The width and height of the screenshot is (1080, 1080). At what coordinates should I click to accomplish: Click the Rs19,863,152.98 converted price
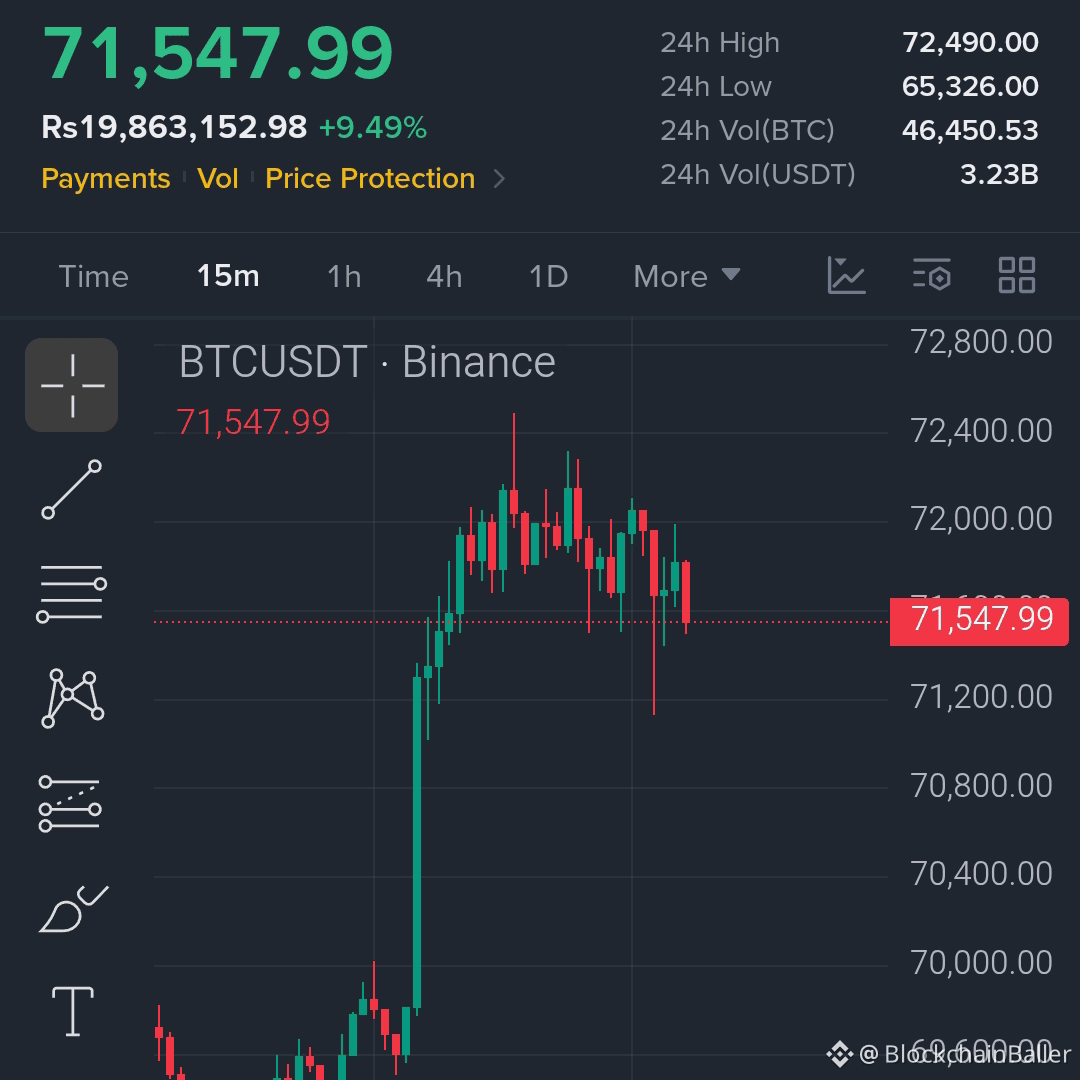(x=174, y=127)
